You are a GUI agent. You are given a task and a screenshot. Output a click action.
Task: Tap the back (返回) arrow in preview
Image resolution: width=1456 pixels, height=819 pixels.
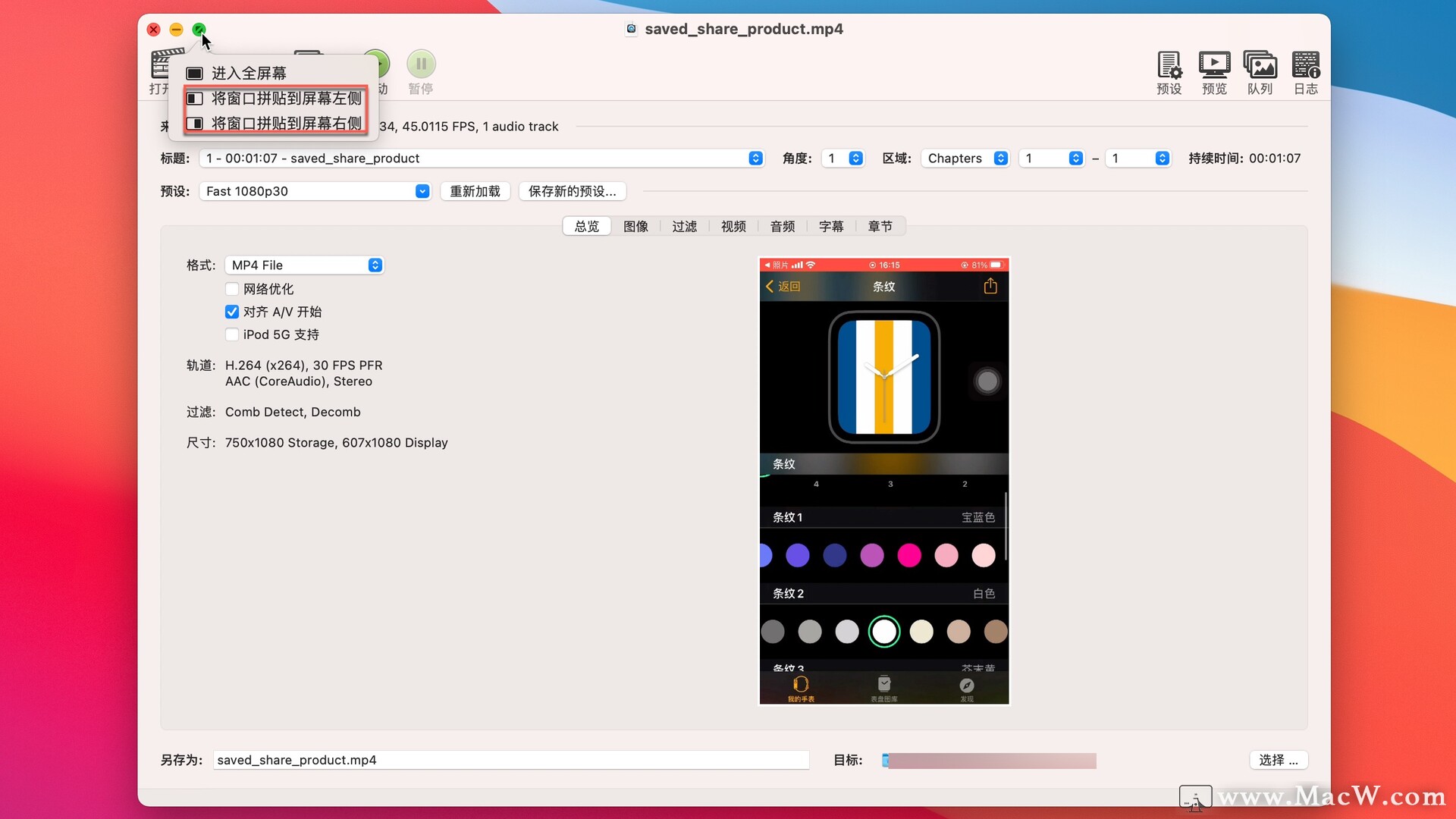tap(770, 286)
